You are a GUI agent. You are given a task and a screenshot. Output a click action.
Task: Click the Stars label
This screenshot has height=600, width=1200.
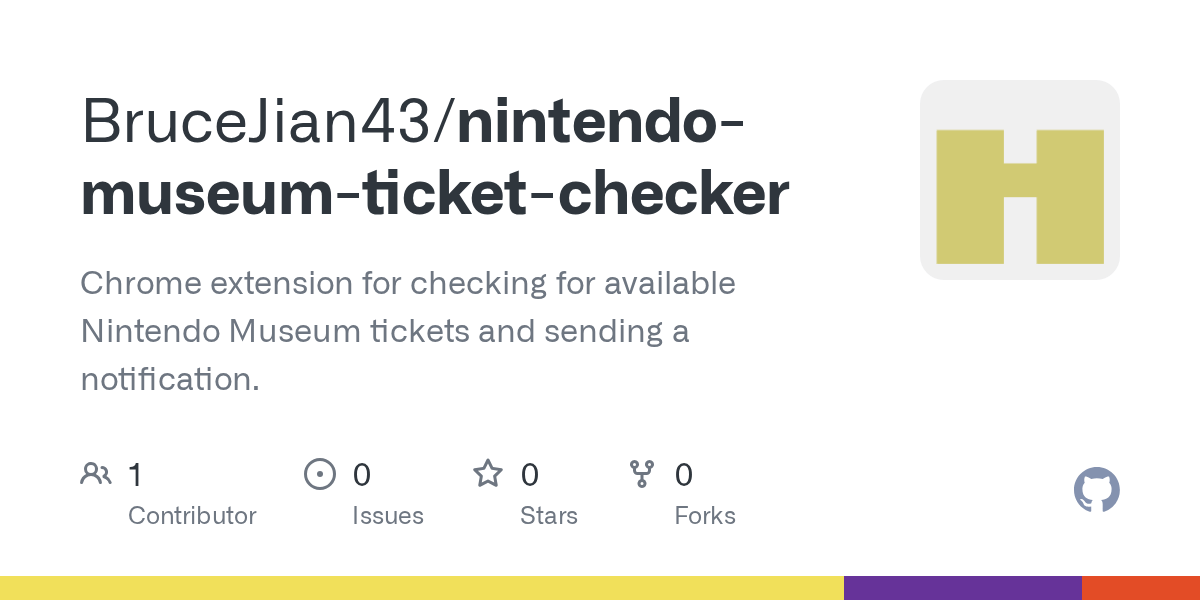pos(549,516)
